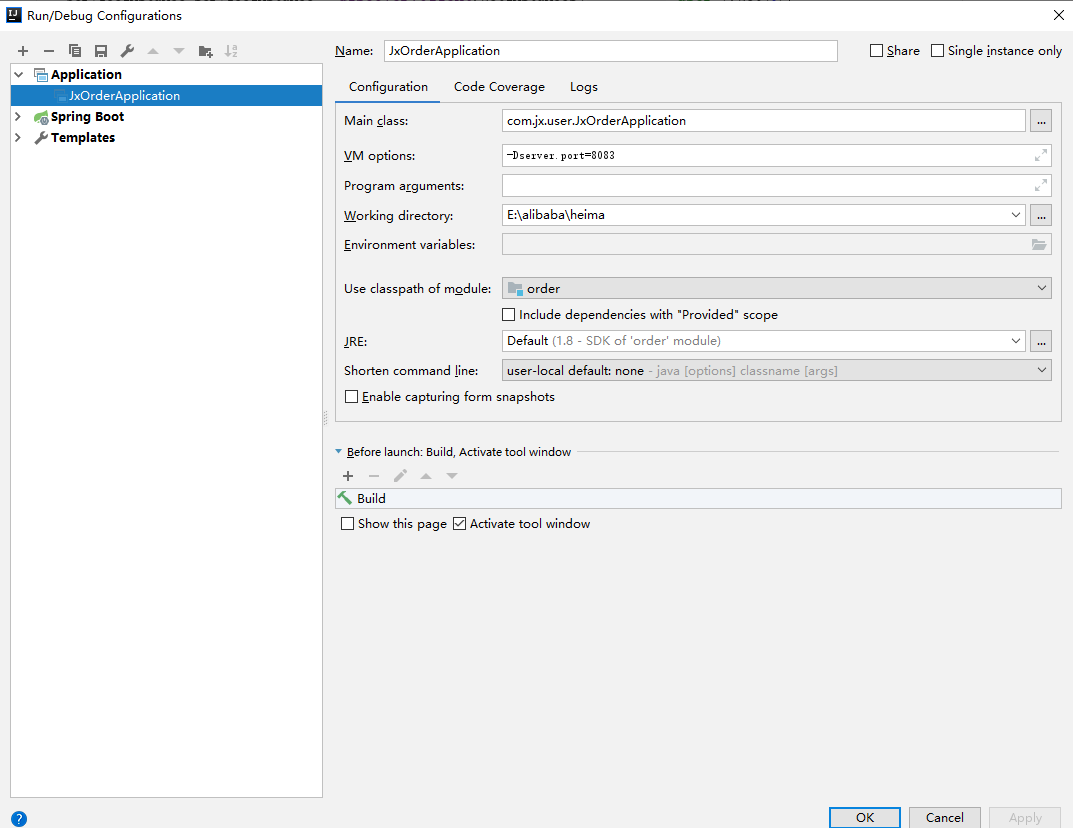Select JxOrderApplication in configurations tree
Viewport: 1073px width, 828px height.
[166, 96]
